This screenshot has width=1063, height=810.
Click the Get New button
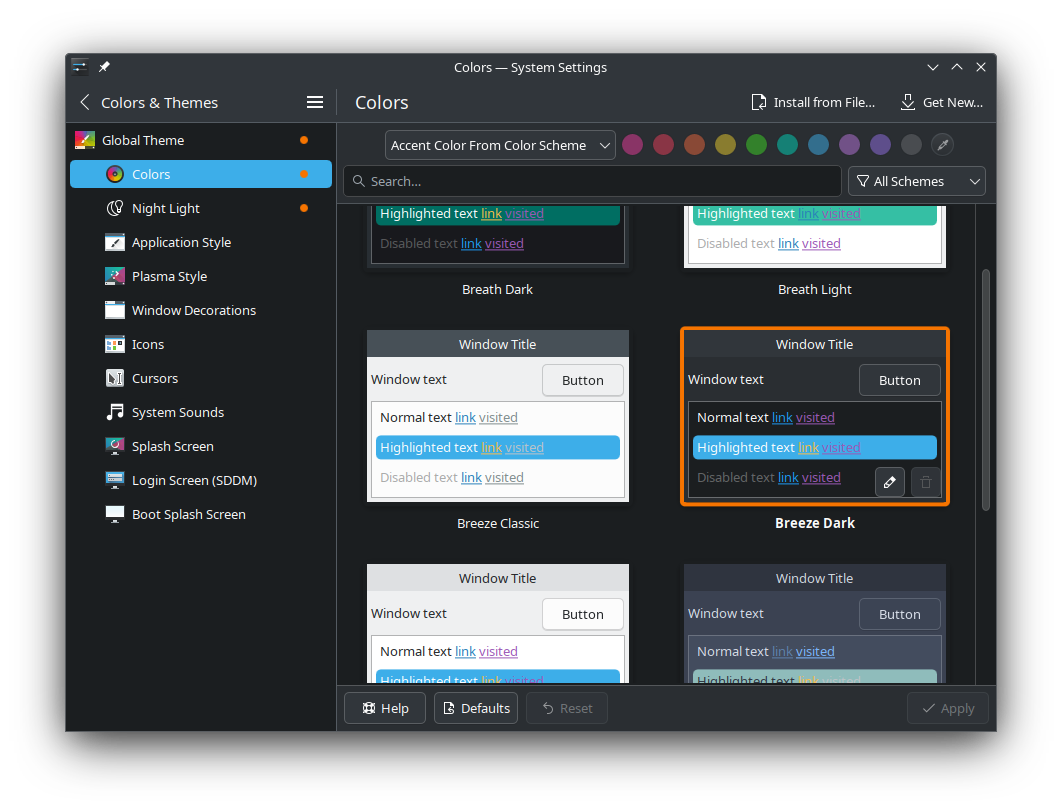tap(941, 102)
